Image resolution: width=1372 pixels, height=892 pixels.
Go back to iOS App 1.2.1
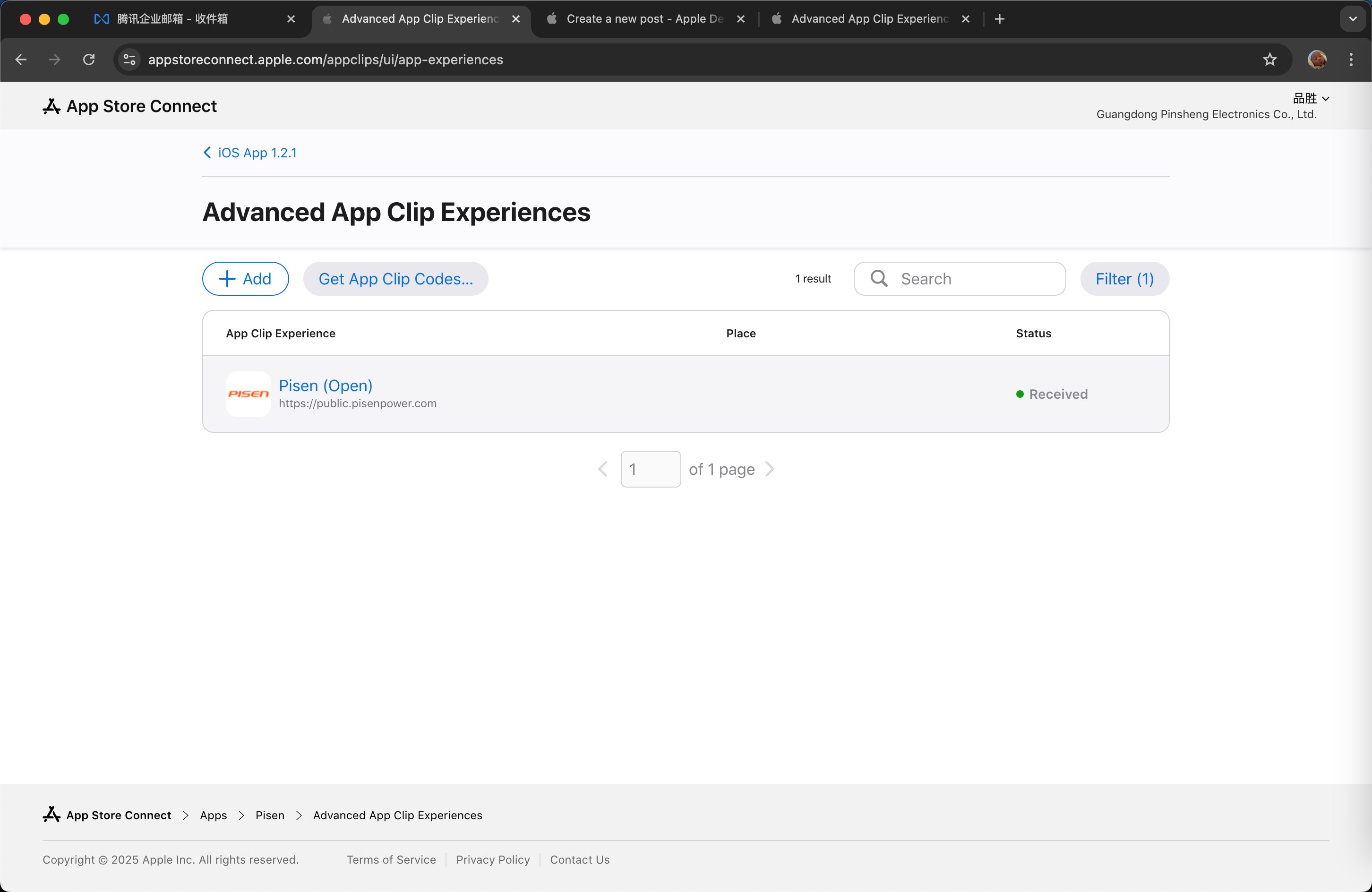pyautogui.click(x=250, y=153)
